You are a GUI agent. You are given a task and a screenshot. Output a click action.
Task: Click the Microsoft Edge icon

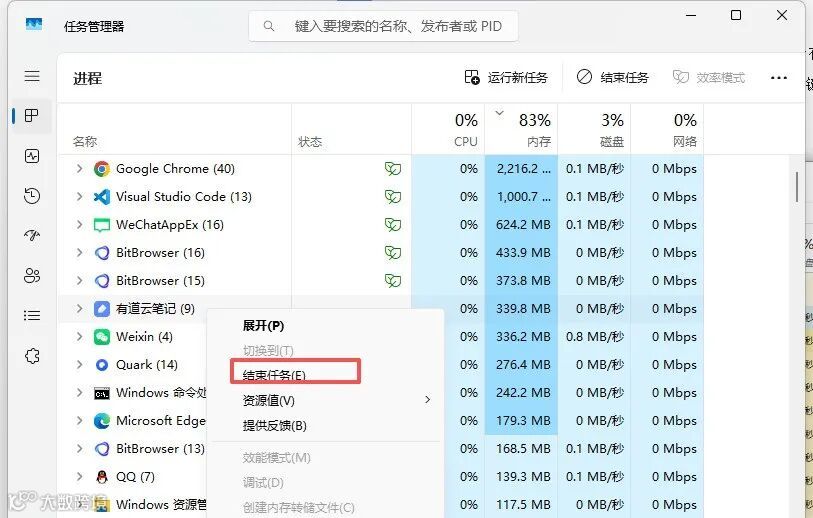tap(102, 421)
